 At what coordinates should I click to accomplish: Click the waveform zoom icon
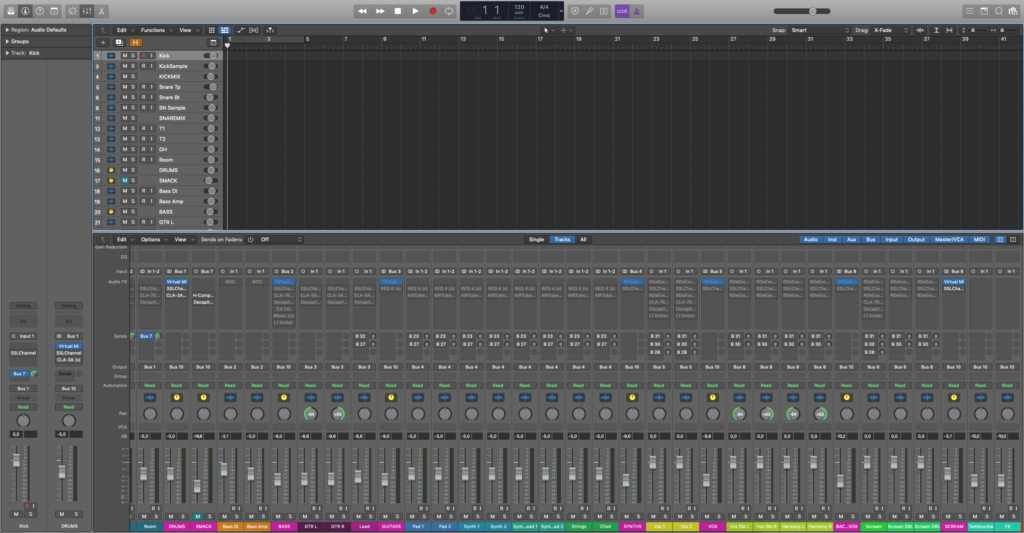coord(920,30)
